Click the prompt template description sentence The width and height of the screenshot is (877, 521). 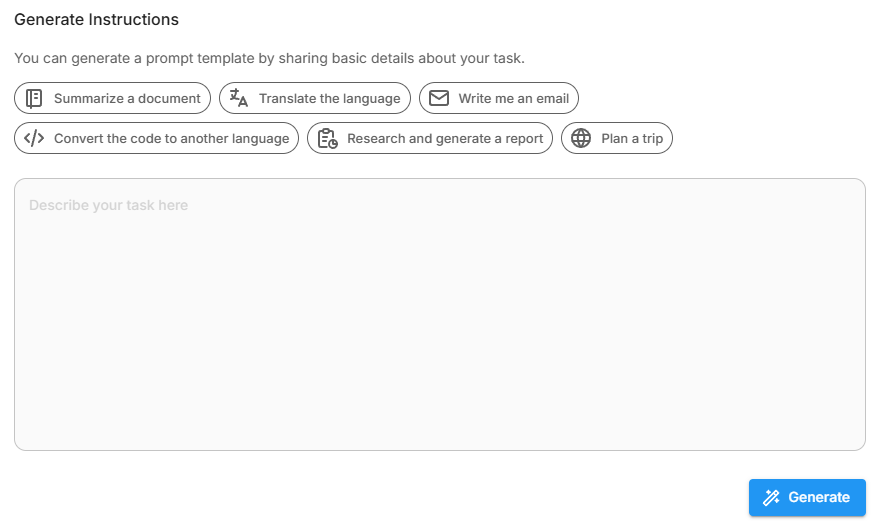coord(269,58)
